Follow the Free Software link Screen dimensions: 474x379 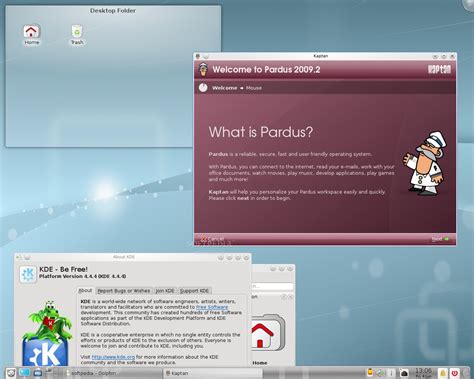pos(212,307)
